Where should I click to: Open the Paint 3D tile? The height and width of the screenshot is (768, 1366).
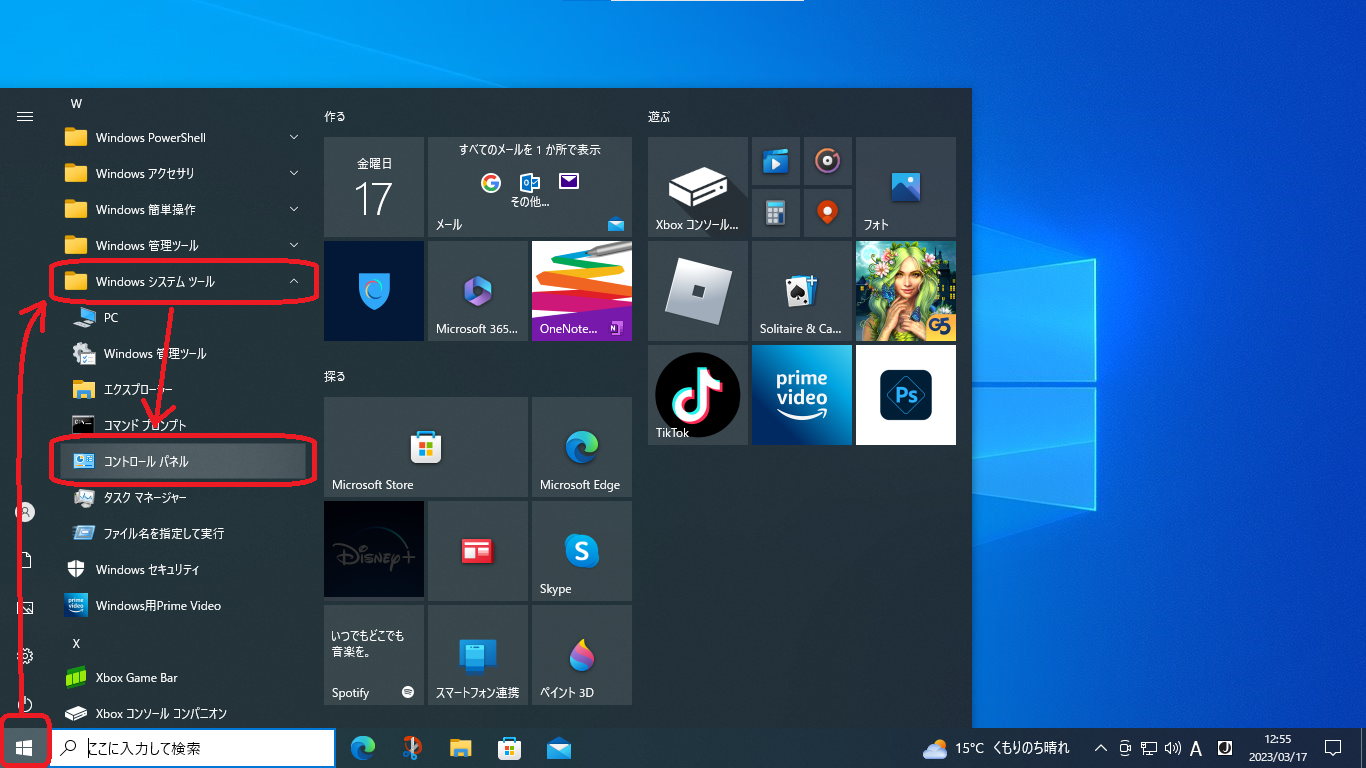(581, 655)
